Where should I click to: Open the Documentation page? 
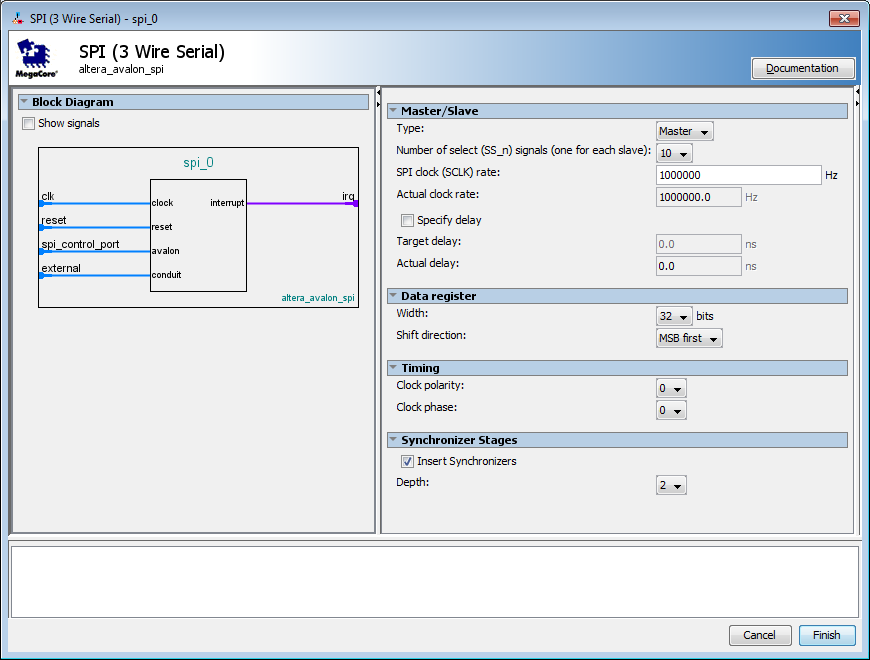point(802,68)
